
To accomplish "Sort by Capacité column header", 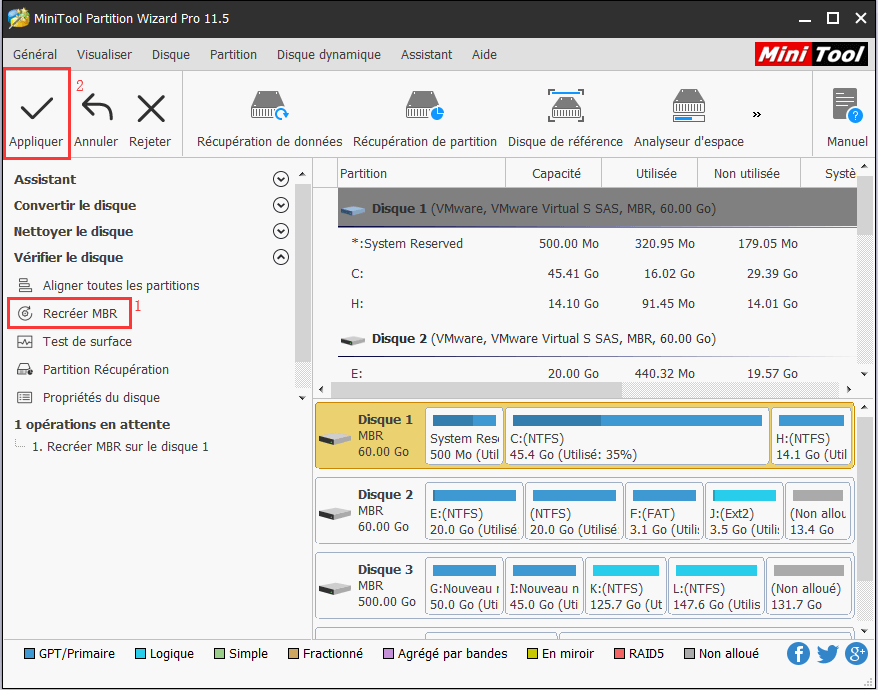I will click(554, 174).
